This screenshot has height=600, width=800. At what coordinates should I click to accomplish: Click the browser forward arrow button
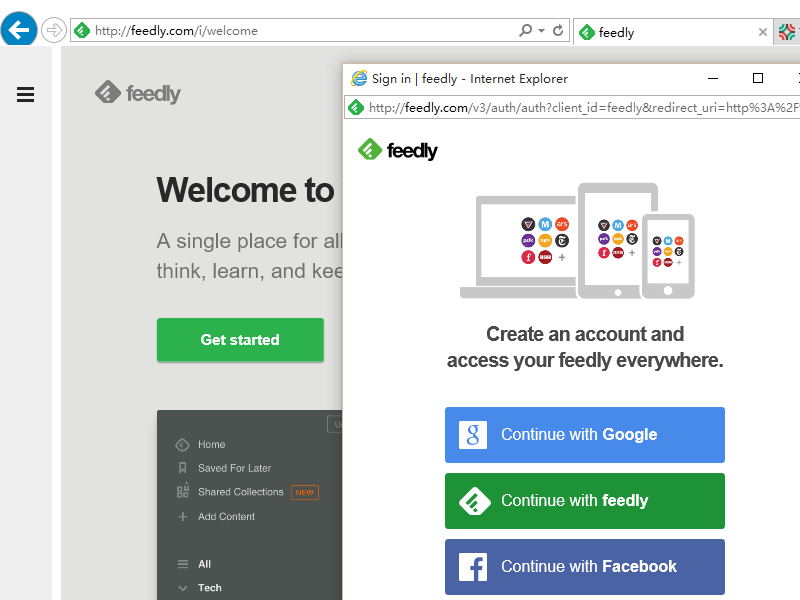coord(53,30)
